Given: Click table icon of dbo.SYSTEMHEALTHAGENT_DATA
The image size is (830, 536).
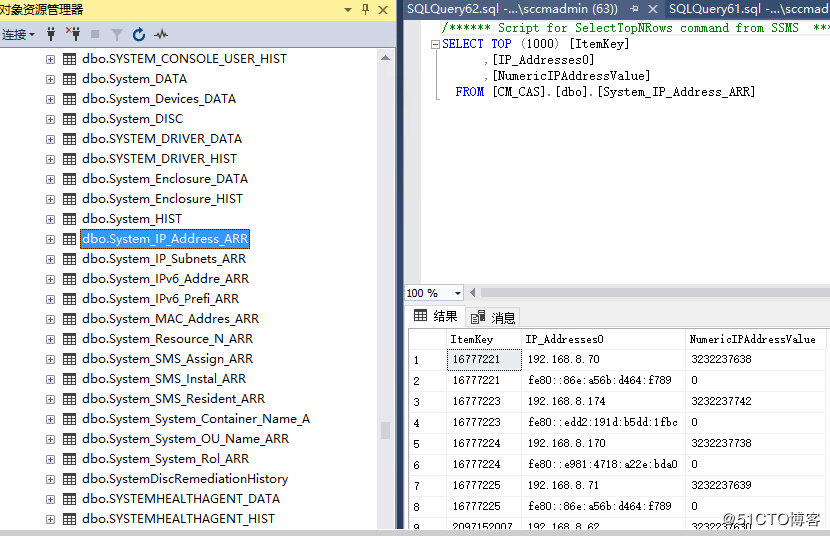Looking at the screenshot, I should pos(69,499).
